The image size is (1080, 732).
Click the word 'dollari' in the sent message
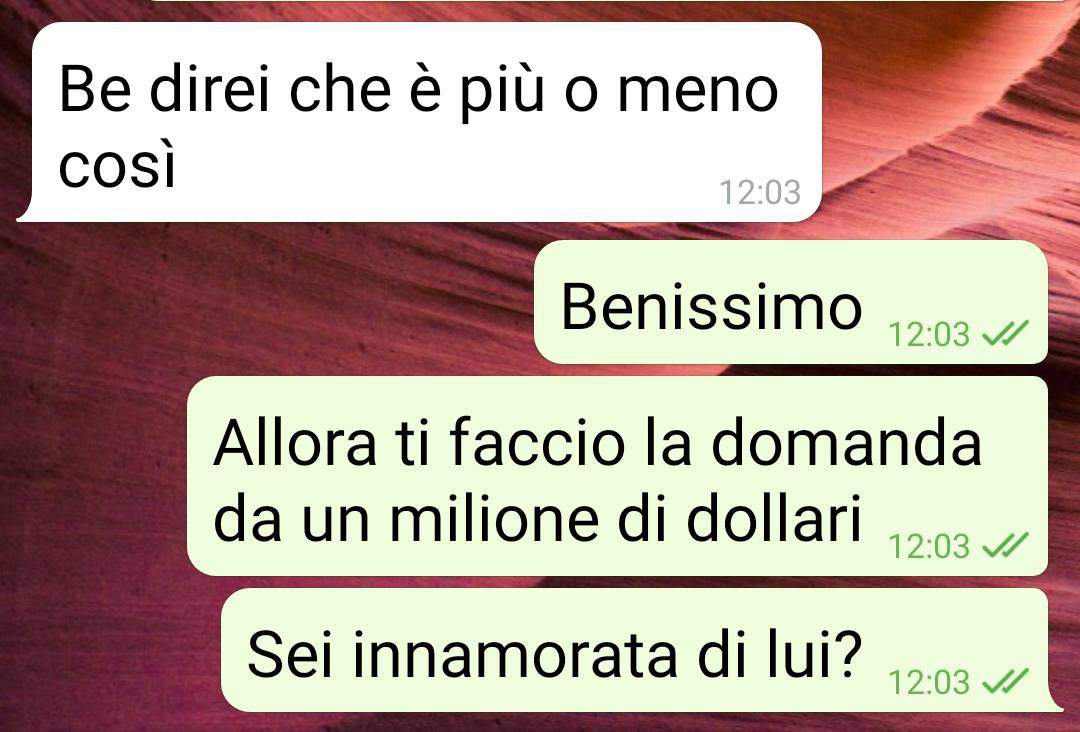[x=774, y=517]
